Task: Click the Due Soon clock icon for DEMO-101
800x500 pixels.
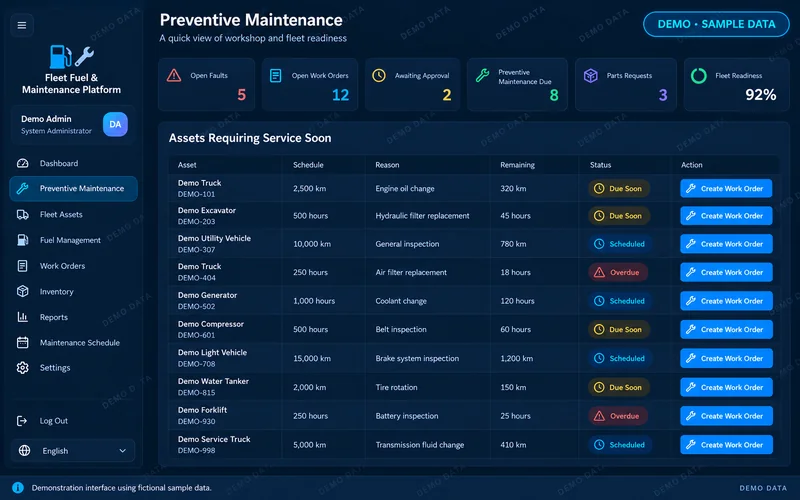Action: 599,188
